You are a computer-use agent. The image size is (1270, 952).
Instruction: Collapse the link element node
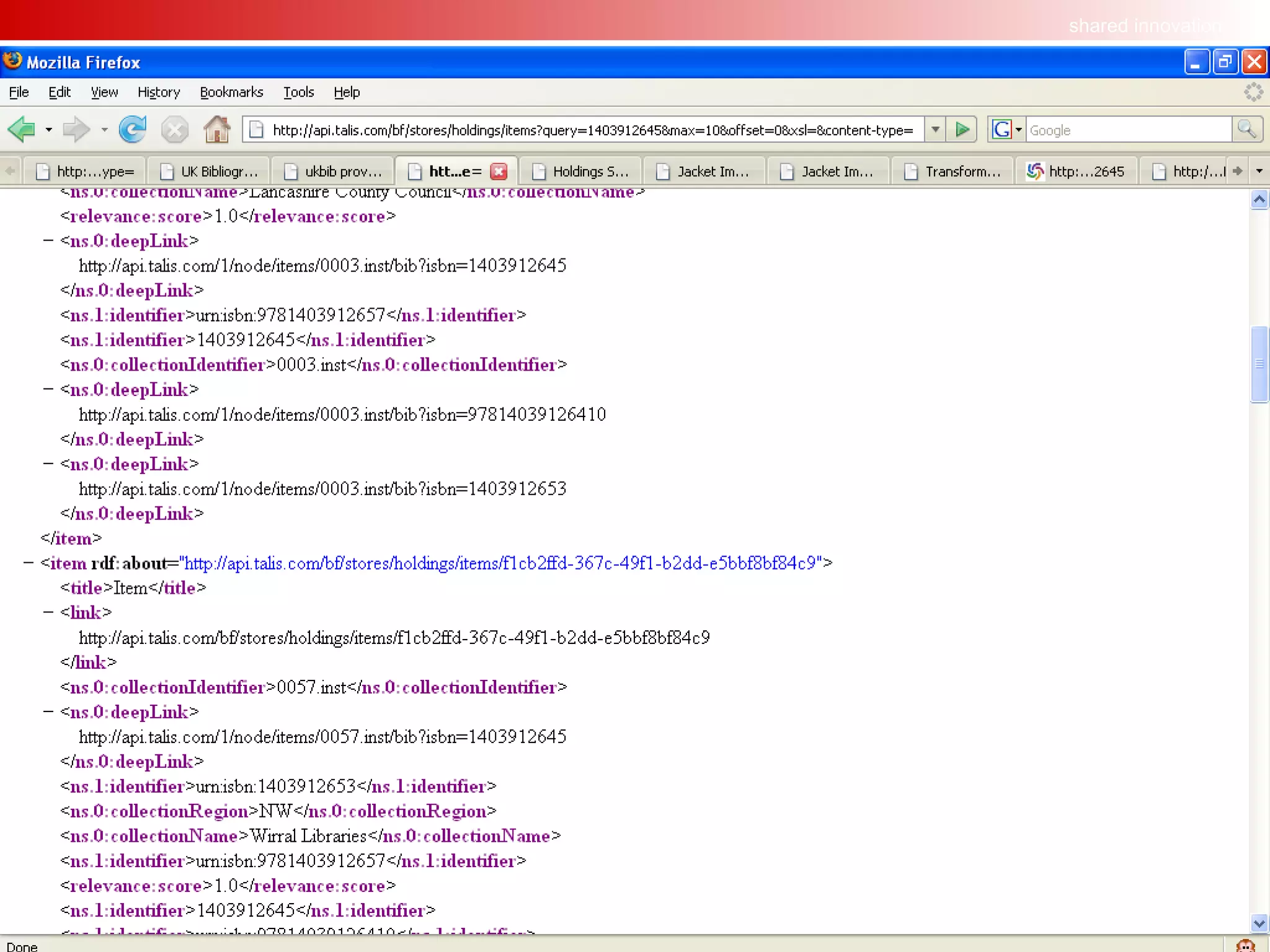[48, 612]
